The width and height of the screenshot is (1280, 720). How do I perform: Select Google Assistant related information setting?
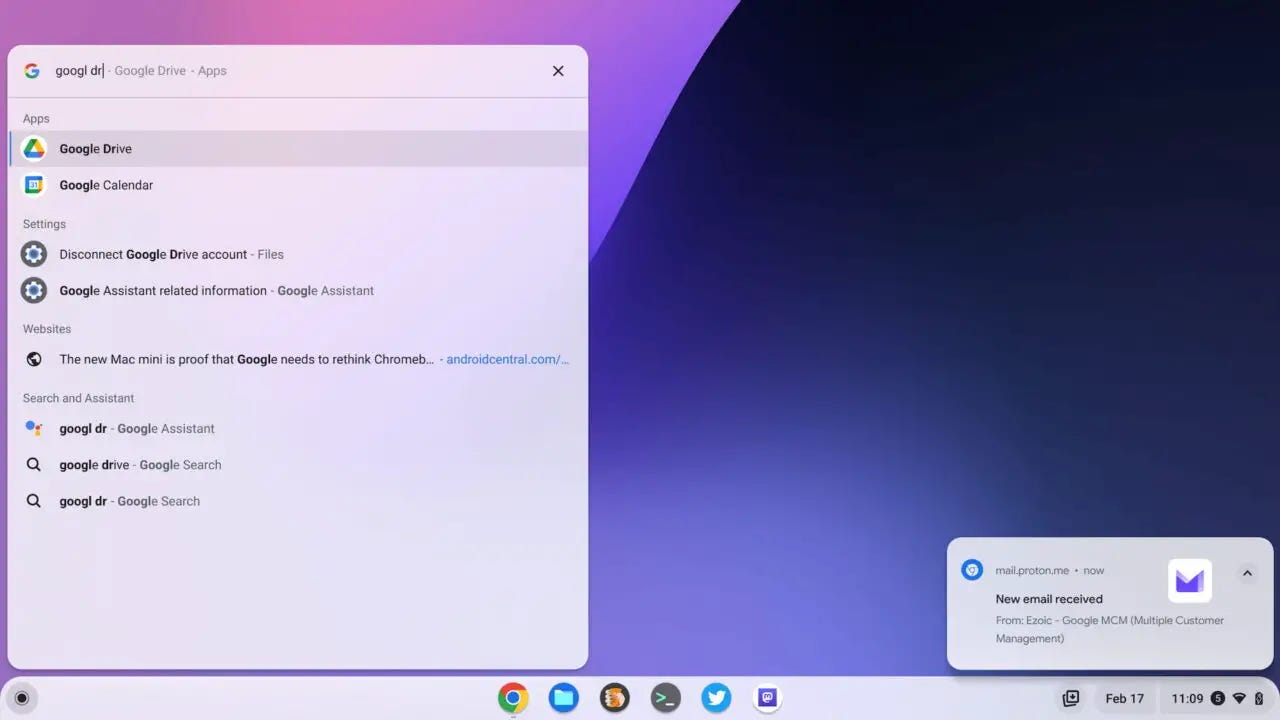coord(298,290)
